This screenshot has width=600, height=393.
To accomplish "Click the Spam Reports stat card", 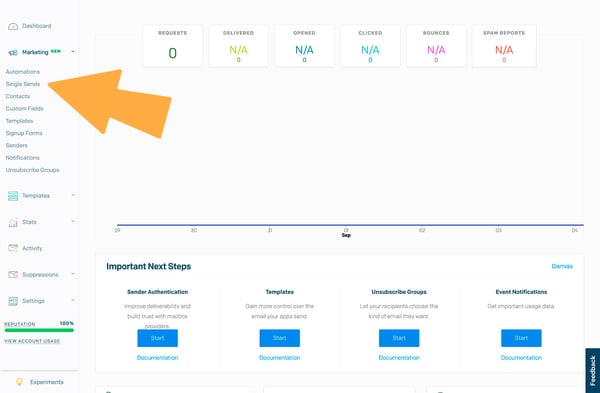I will [504, 46].
